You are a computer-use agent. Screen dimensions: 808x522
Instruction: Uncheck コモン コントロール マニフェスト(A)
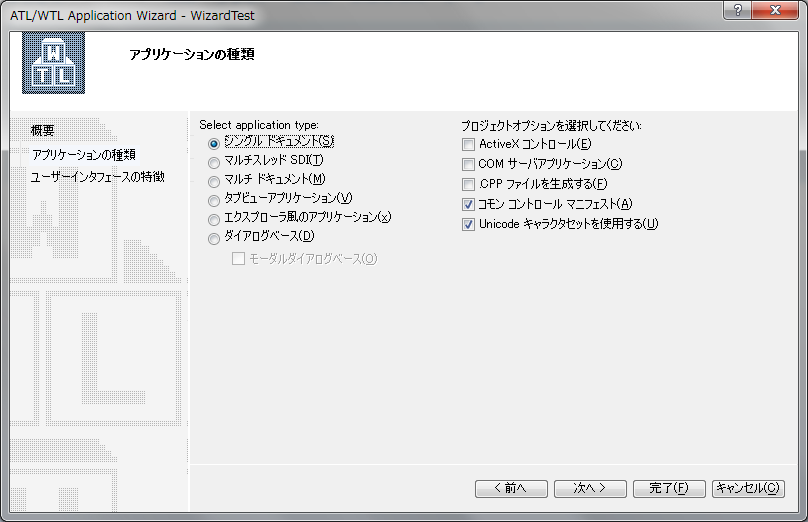[468, 205]
